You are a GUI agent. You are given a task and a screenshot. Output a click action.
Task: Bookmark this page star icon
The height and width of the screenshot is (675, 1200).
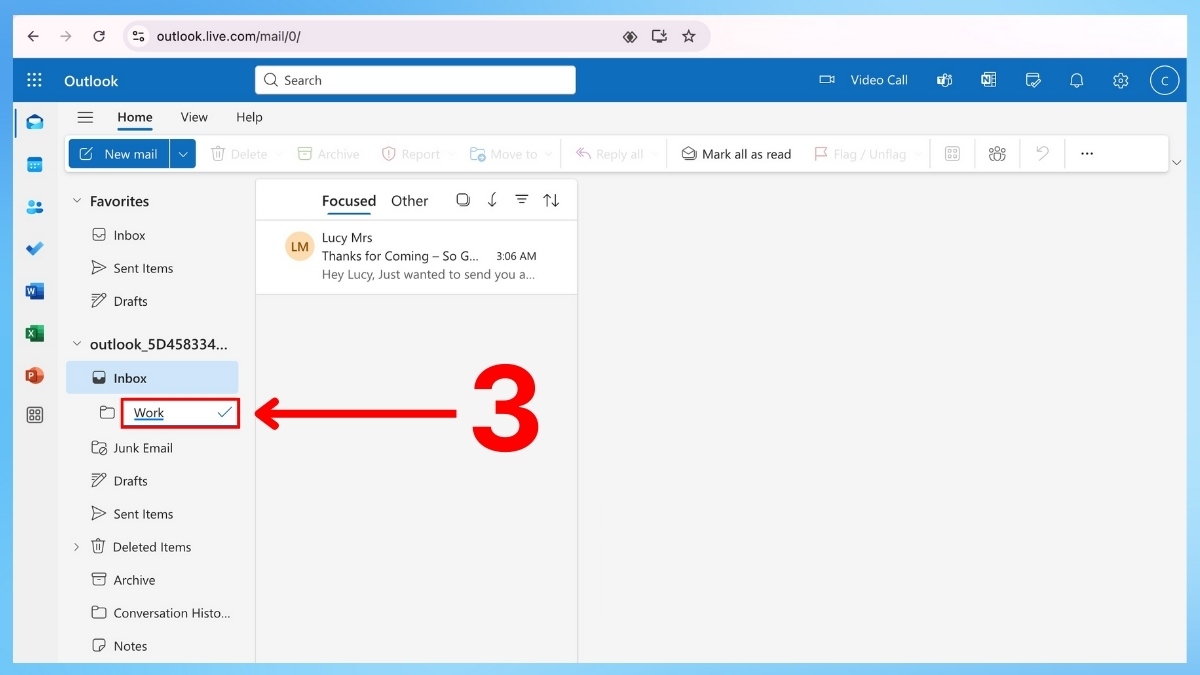pos(688,36)
